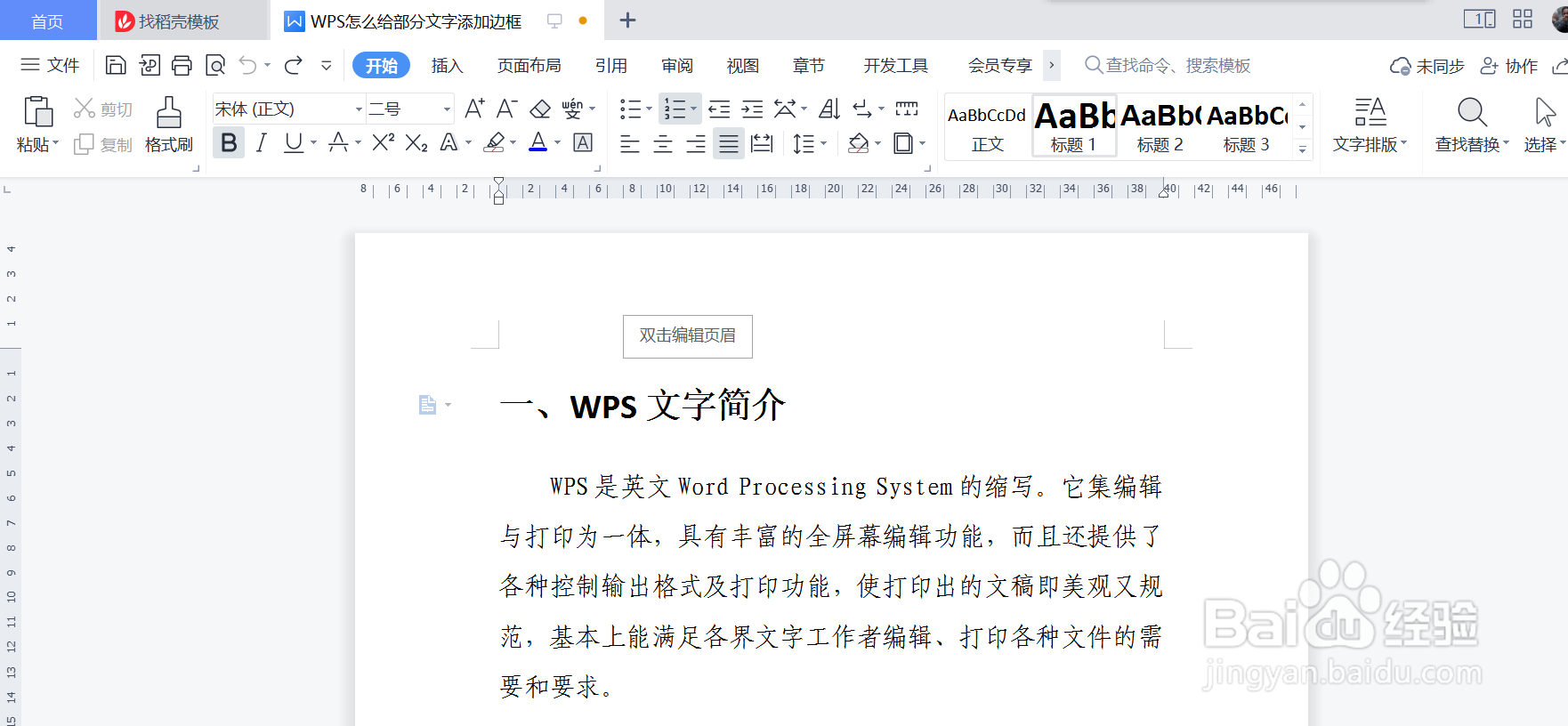This screenshot has height=726, width=1568.
Task: Open the 首页 home tab
Action: point(47,21)
